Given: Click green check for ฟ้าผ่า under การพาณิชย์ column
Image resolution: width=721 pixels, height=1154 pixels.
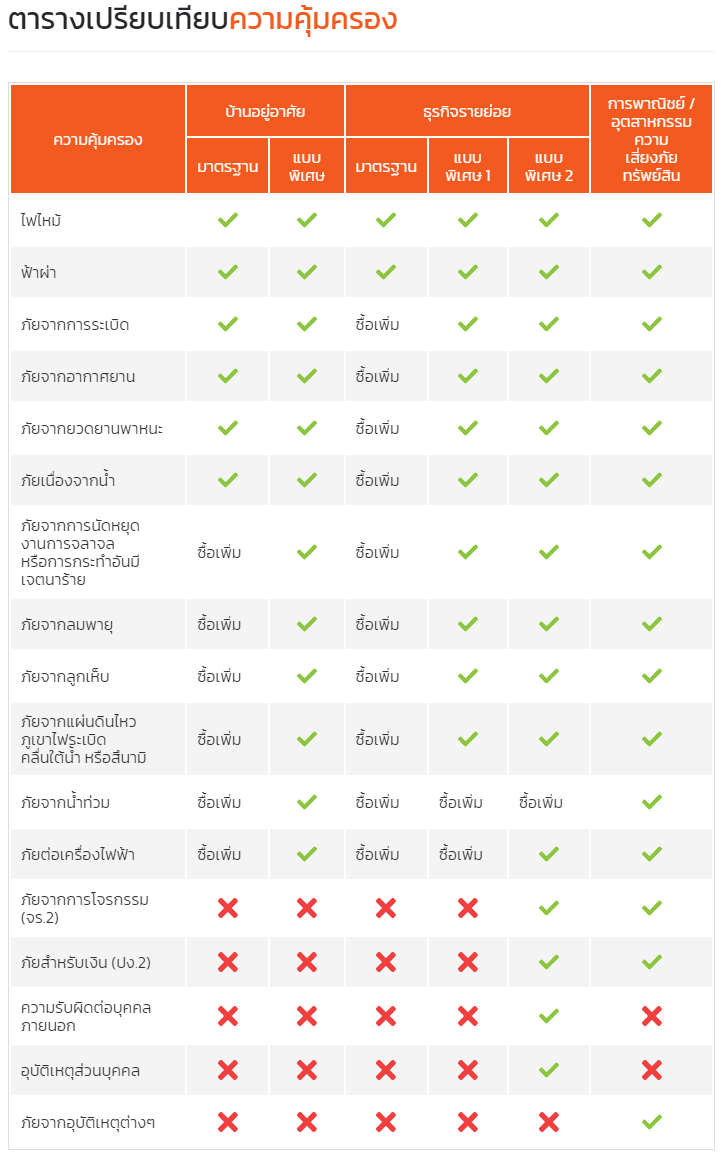Looking at the screenshot, I should click(x=651, y=272).
